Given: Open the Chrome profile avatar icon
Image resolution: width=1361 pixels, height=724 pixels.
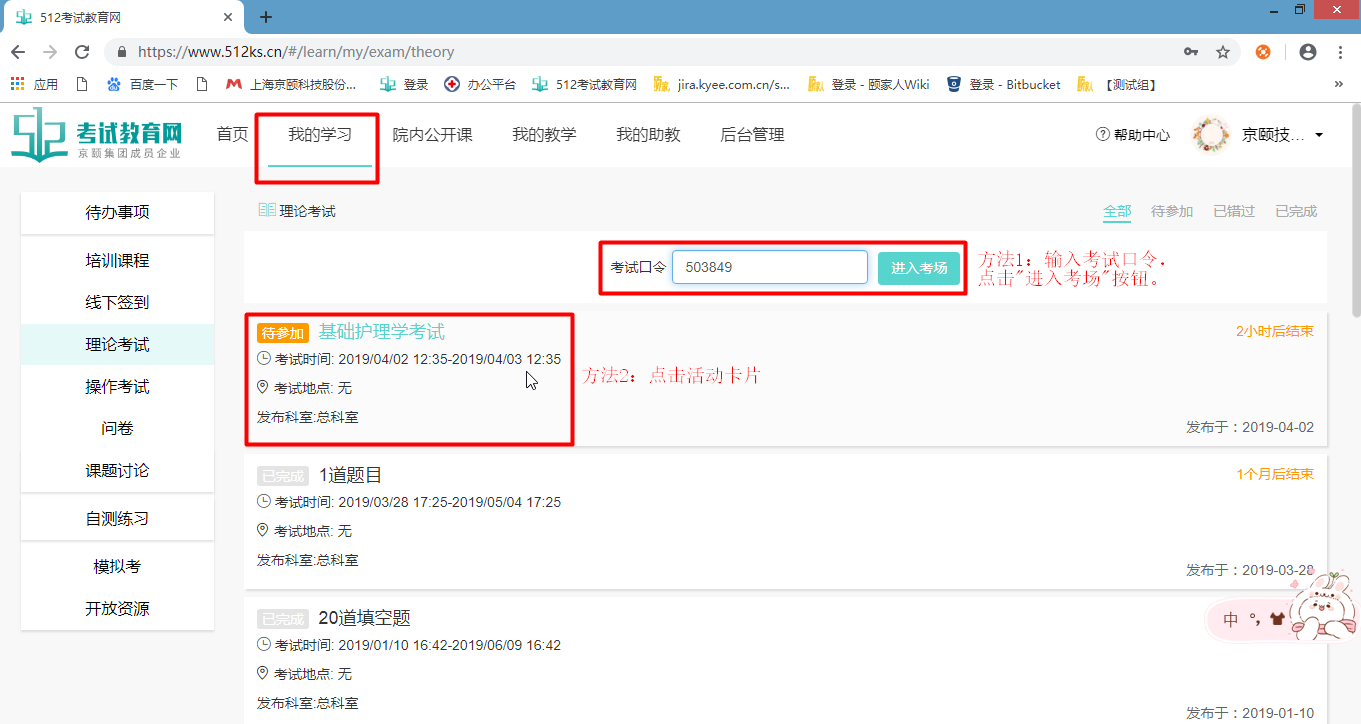Looking at the screenshot, I should 1307,52.
